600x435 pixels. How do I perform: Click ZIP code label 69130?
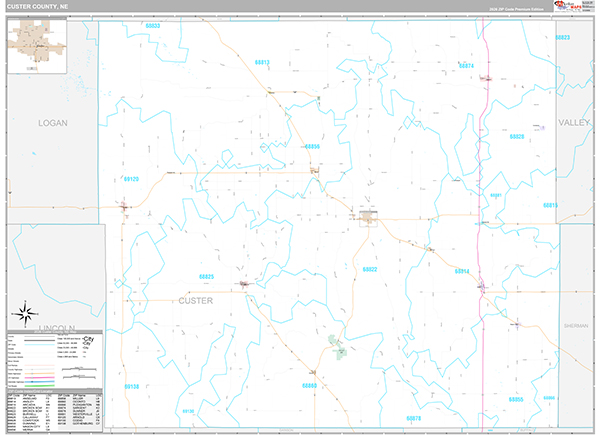tap(188, 411)
